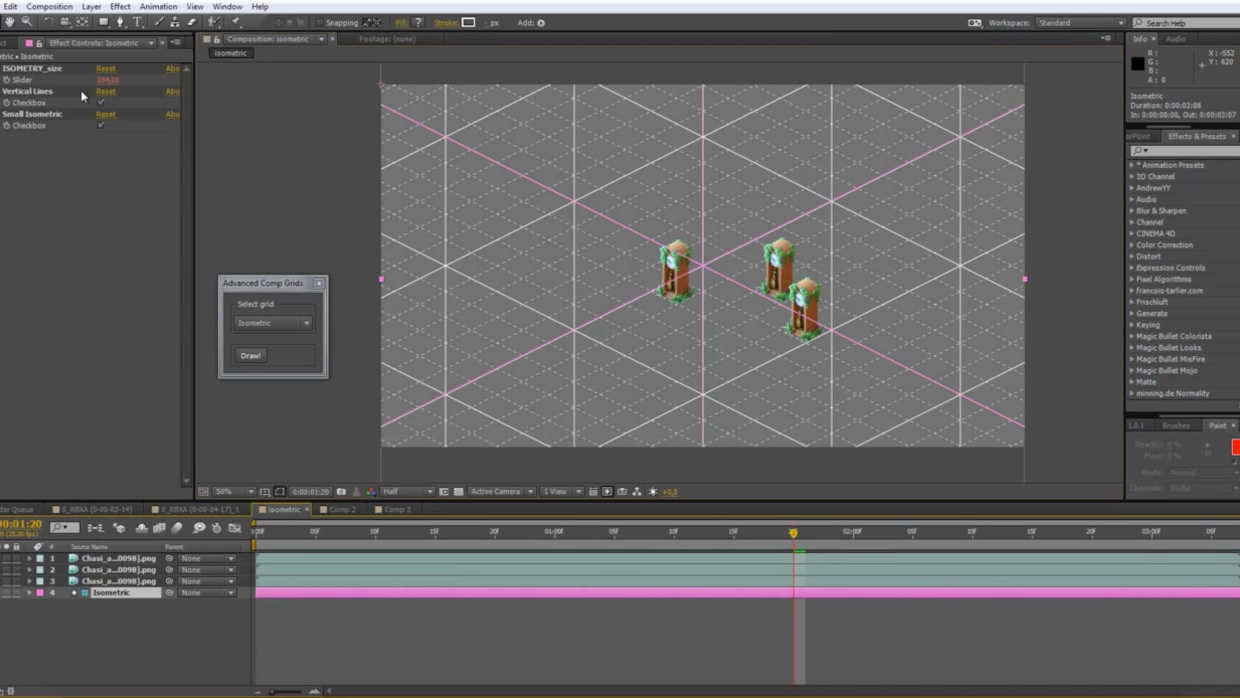Screen dimensions: 1240x698
Task: Enable Frame Blending for the timeline
Action: (x=159, y=528)
